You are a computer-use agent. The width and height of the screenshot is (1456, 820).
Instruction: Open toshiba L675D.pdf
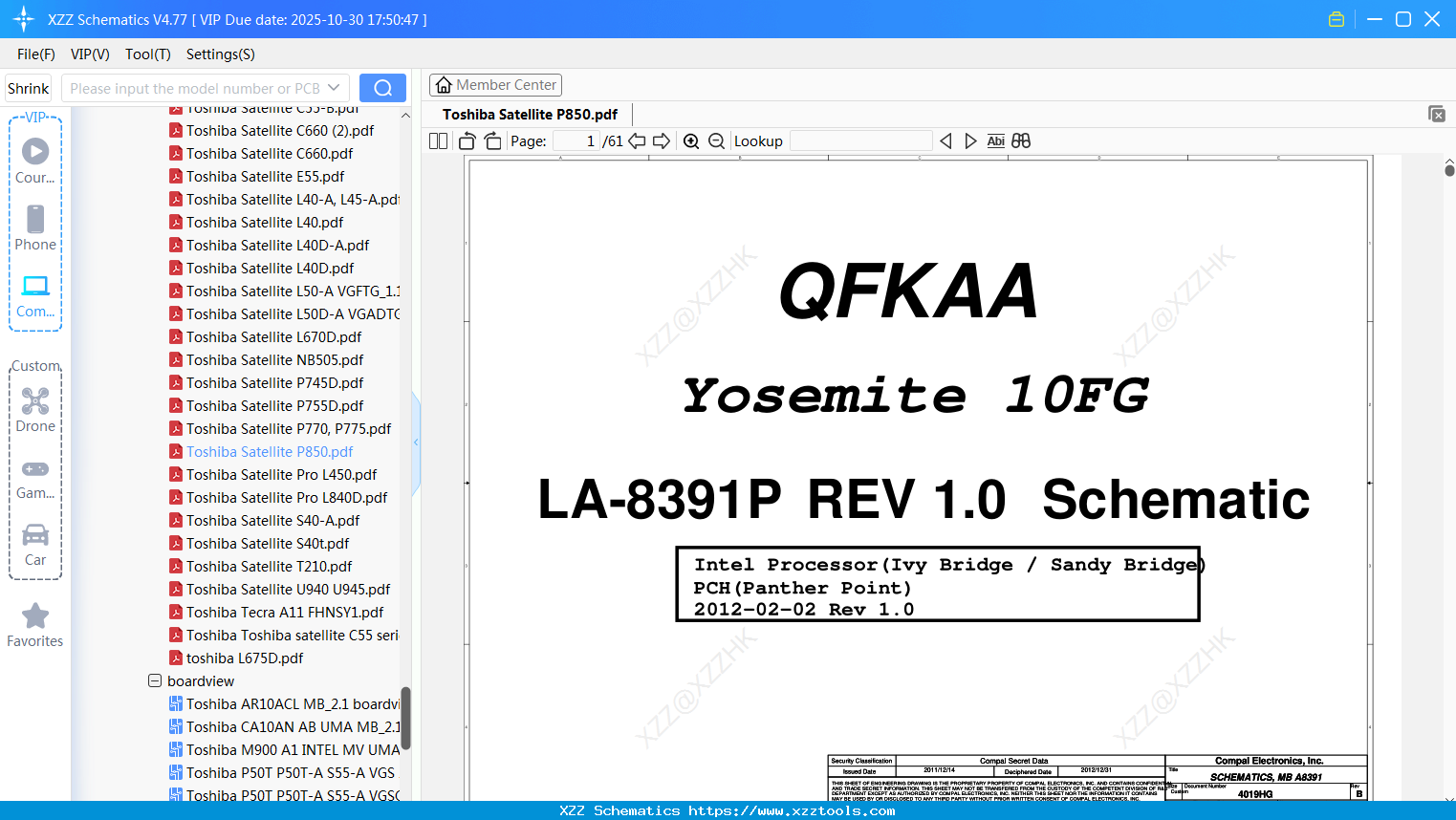pyautogui.click(x=245, y=658)
